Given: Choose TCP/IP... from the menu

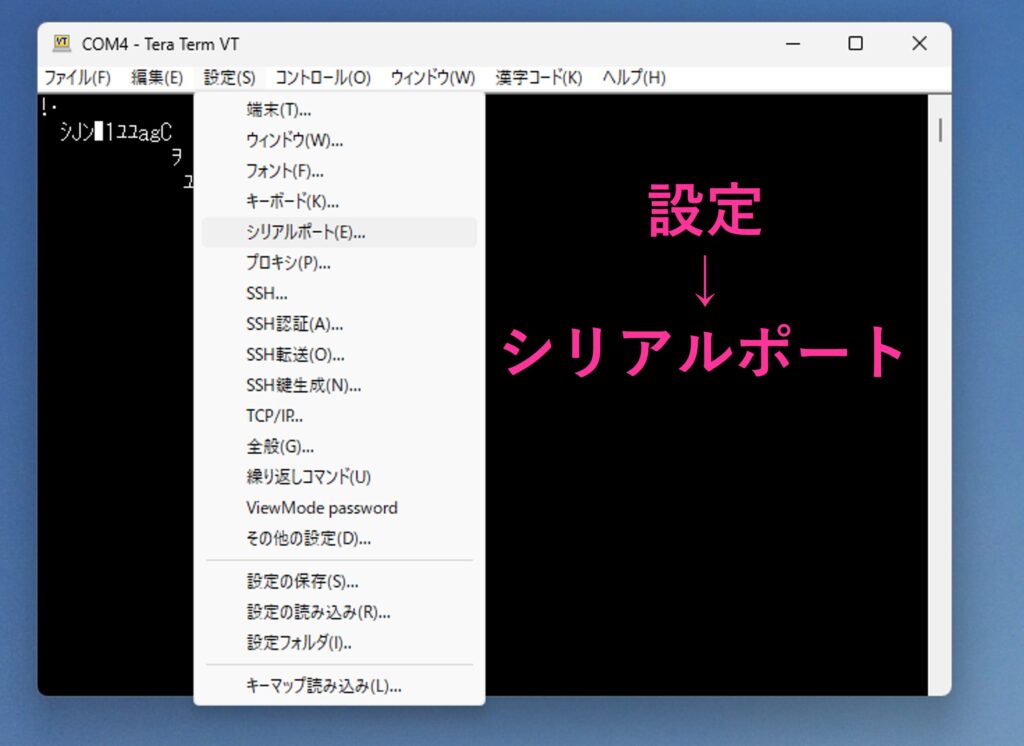Looking at the screenshot, I should pos(274,416).
